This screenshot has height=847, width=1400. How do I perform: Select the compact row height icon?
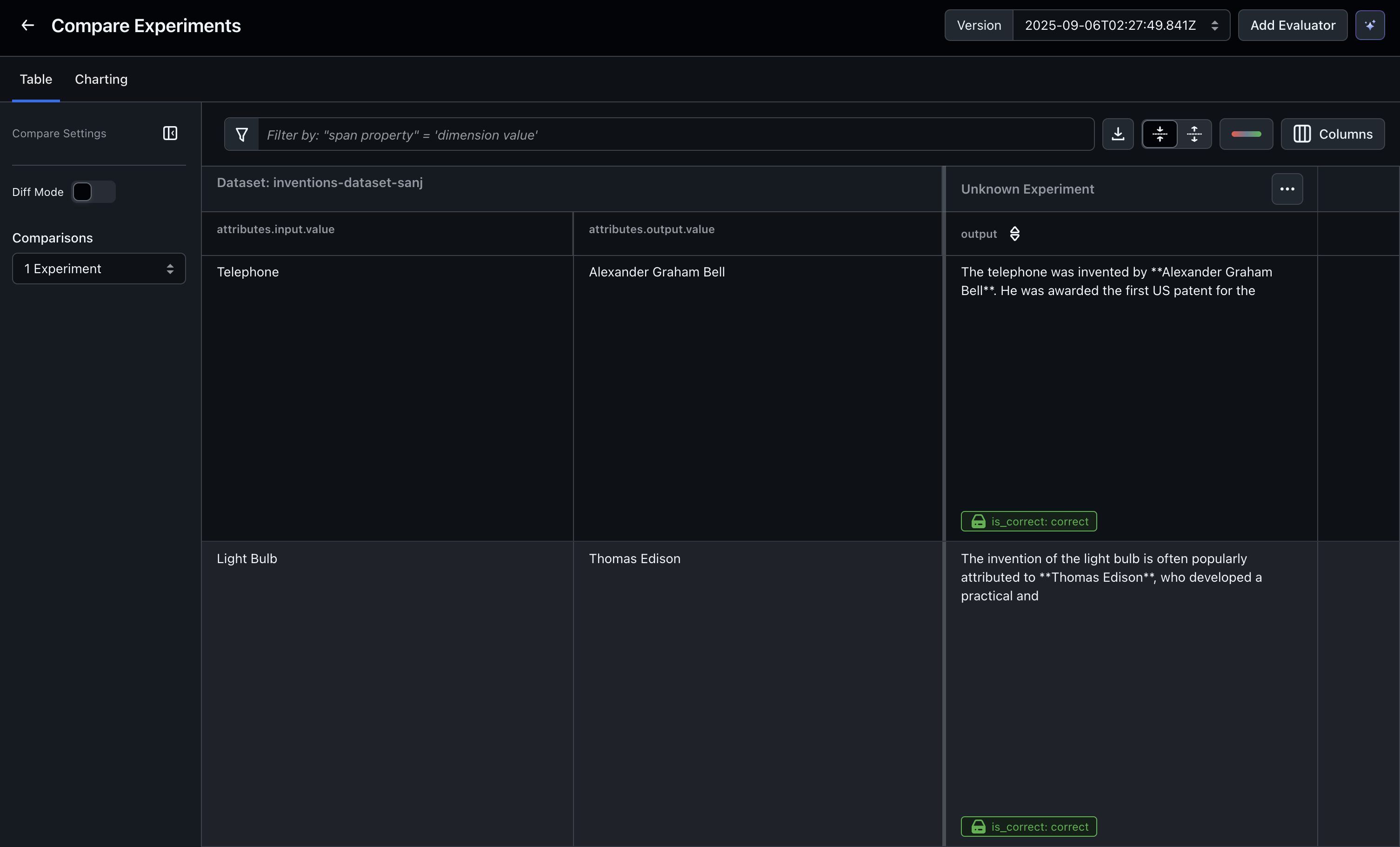[x=1160, y=134]
